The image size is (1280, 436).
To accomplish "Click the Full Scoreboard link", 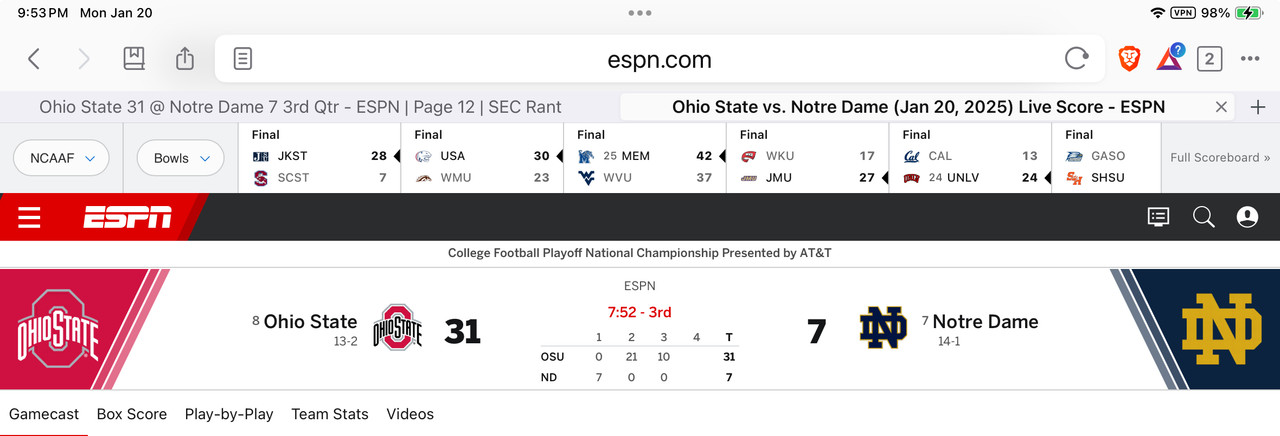I will [1220, 157].
